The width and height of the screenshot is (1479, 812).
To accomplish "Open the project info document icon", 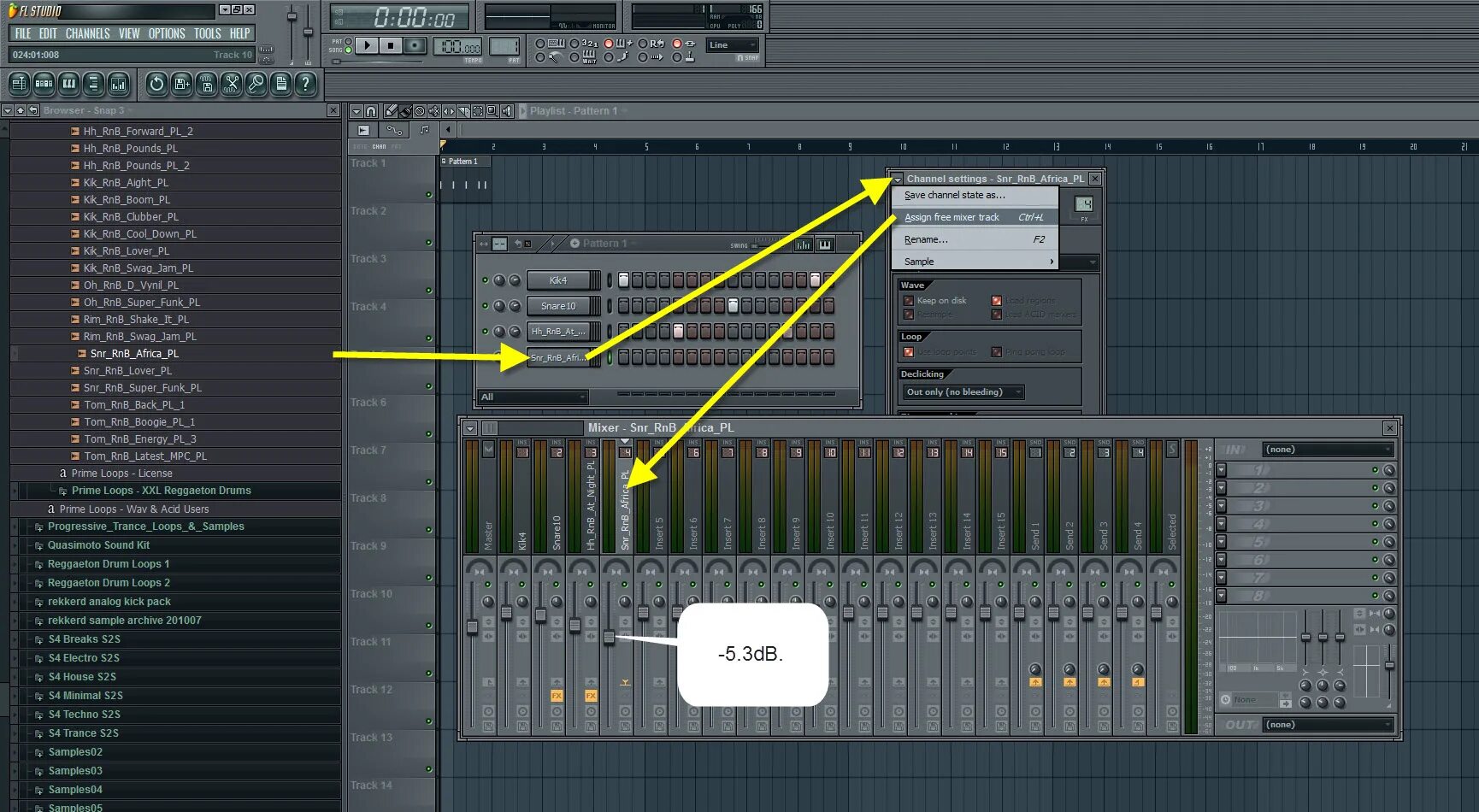I will [x=280, y=84].
